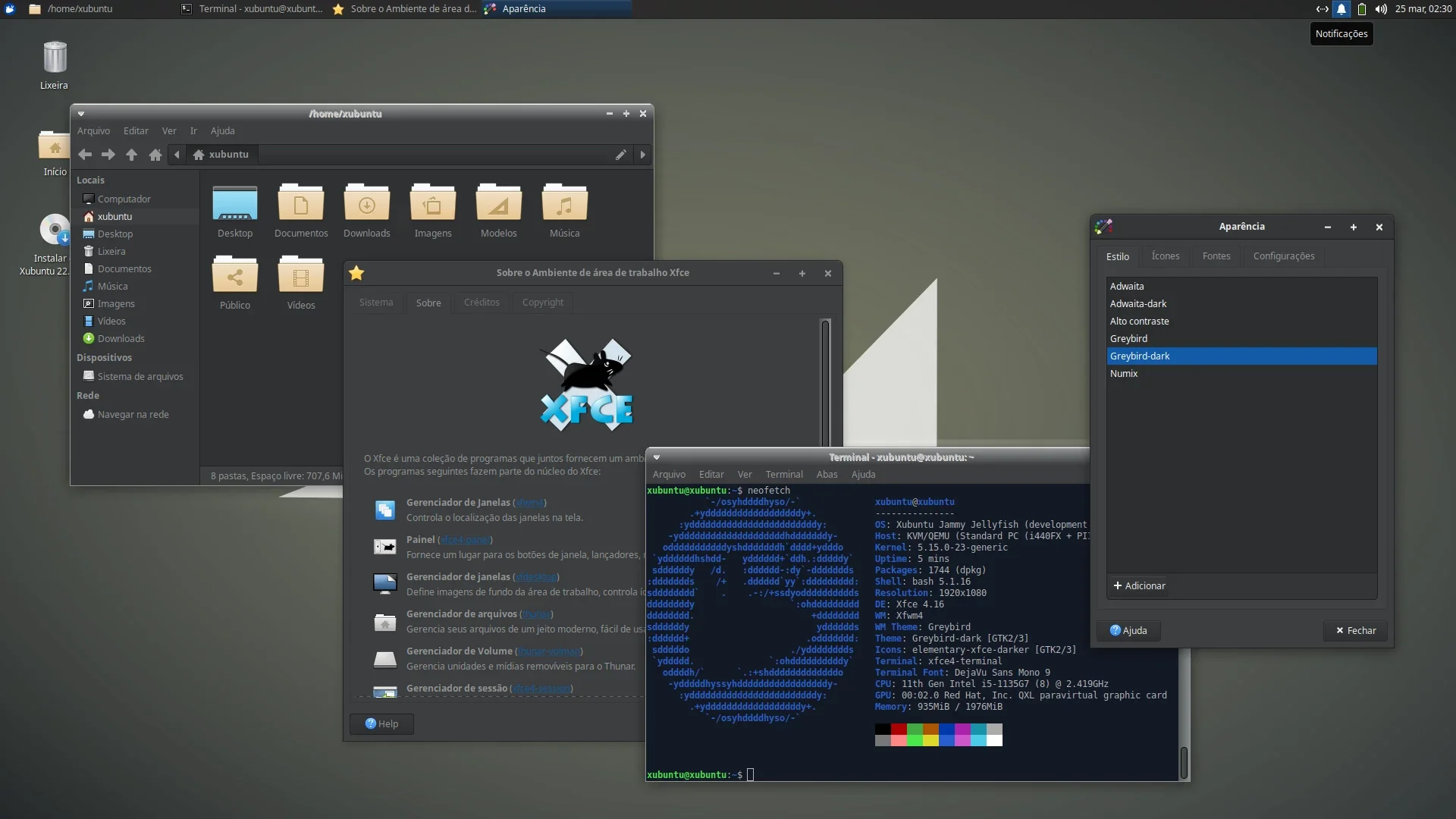This screenshot has height=819, width=1456.
Task: Switch to the Créditos tab
Action: click(482, 303)
